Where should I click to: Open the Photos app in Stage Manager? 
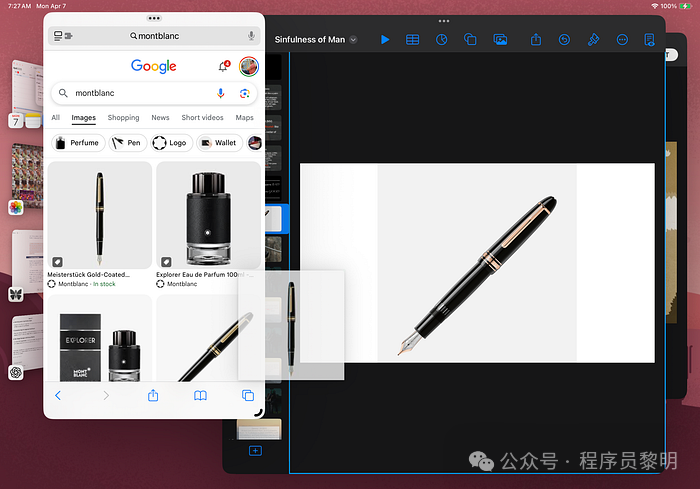coord(16,207)
